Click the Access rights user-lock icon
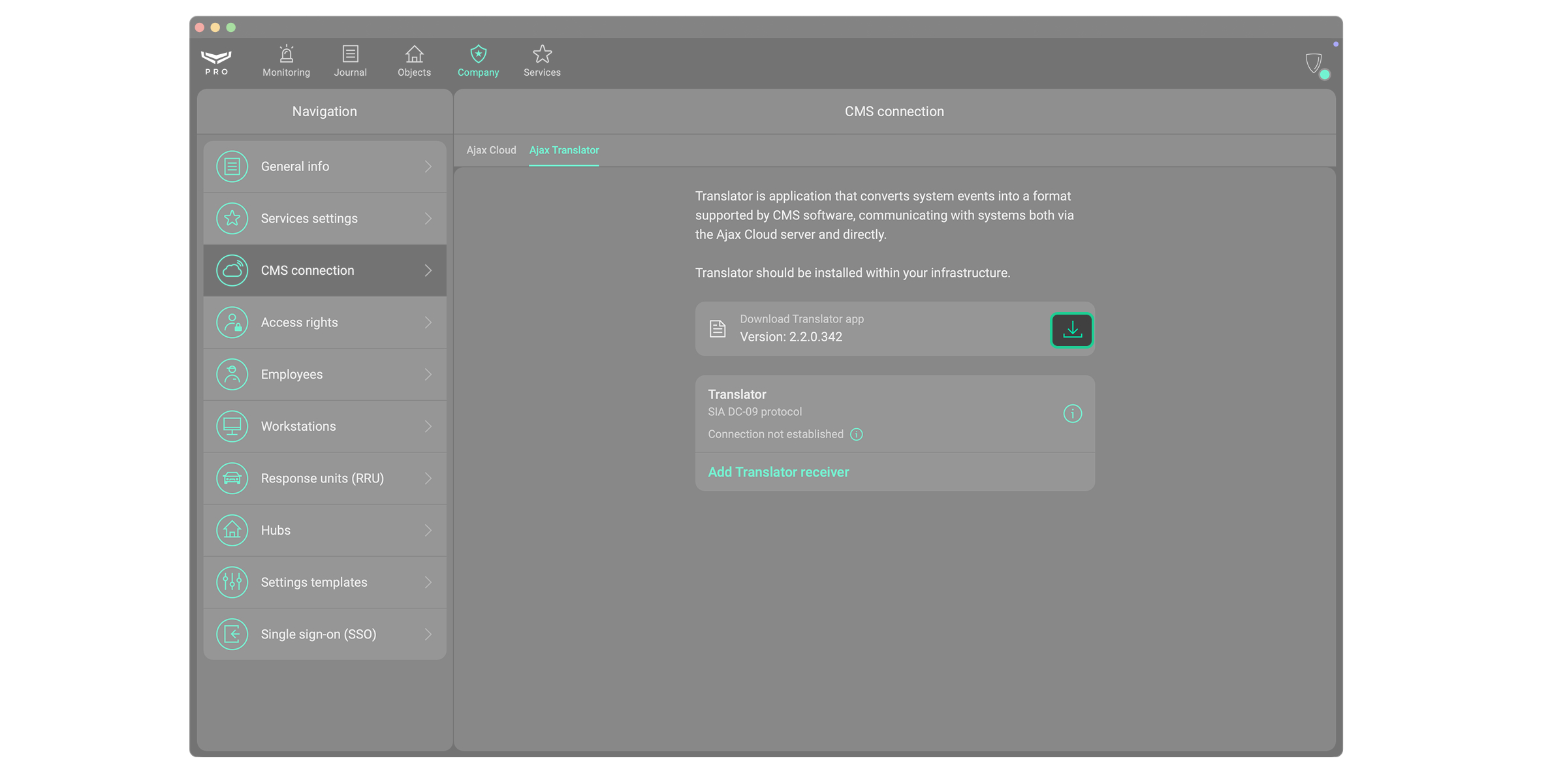 pyautogui.click(x=232, y=322)
